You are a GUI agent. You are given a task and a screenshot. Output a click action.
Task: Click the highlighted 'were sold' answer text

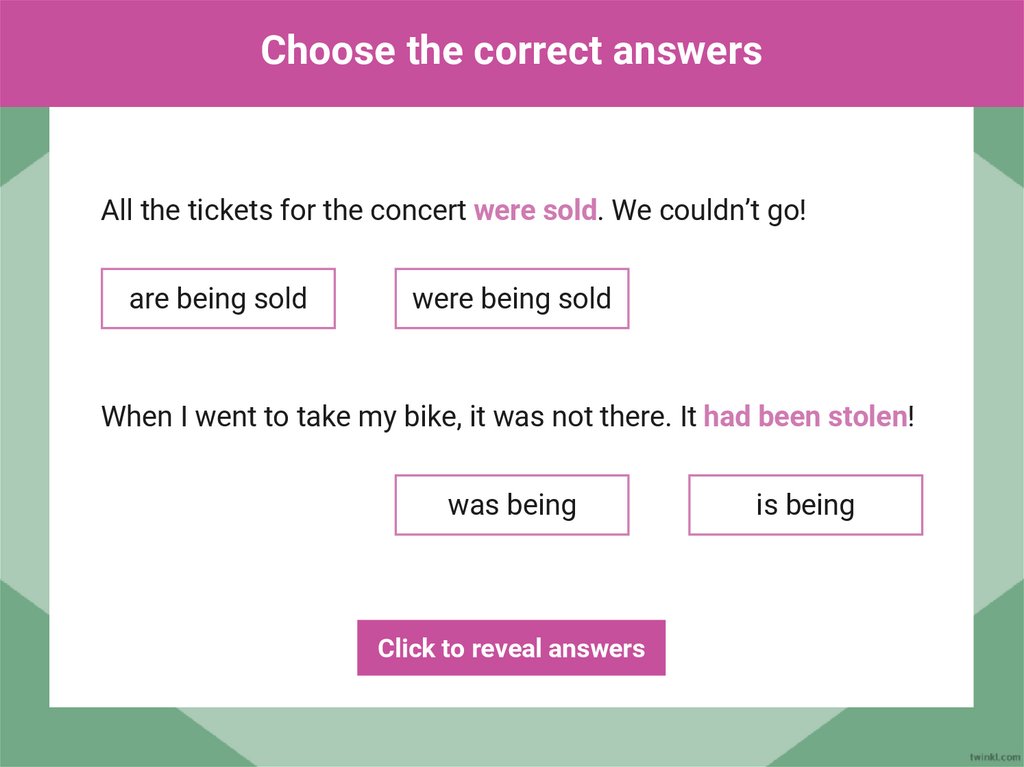pos(535,211)
